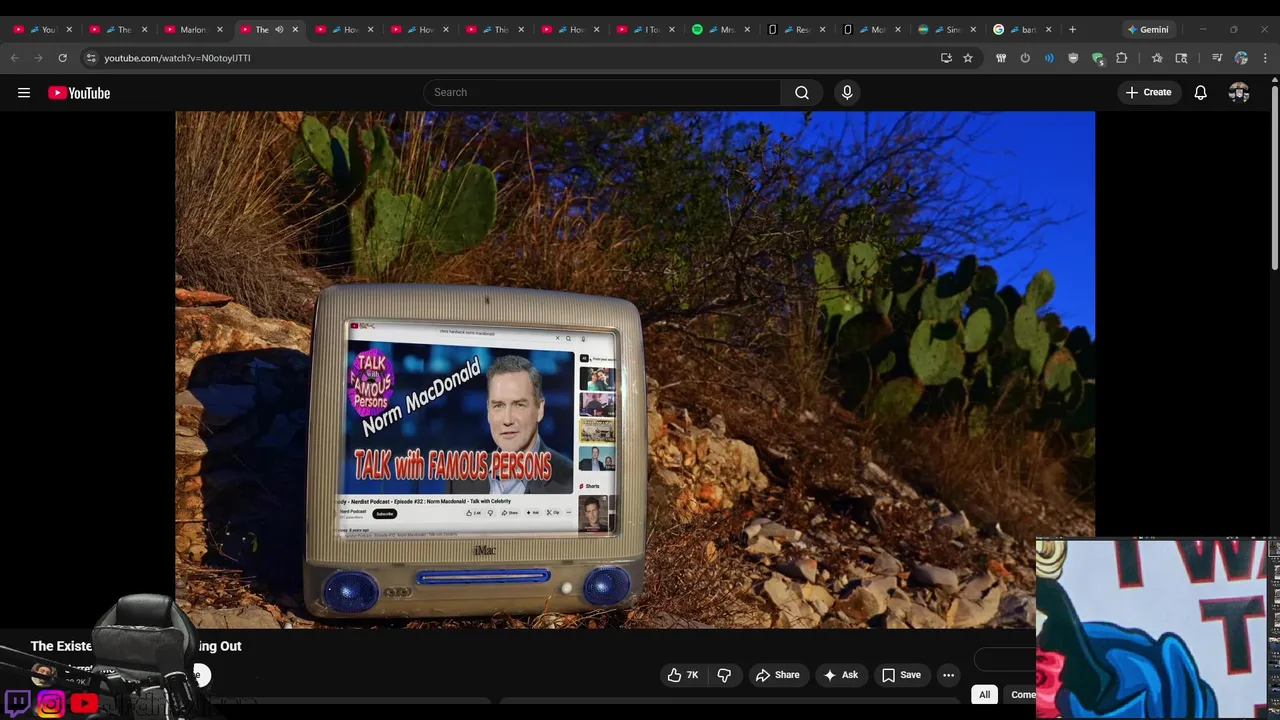This screenshot has width=1280, height=720.
Task: Go to YouTube home via the logo
Action: tap(79, 93)
